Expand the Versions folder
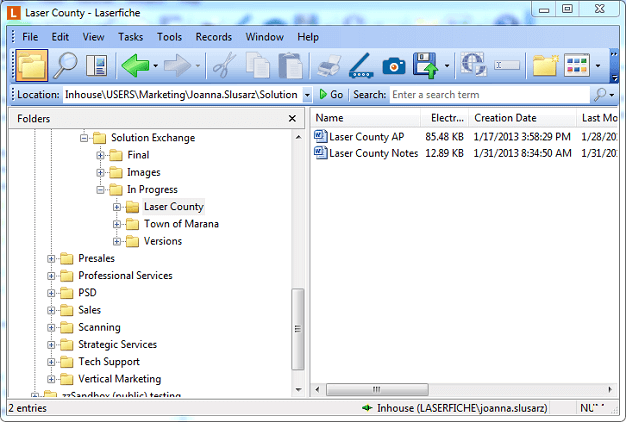The height and width of the screenshot is (422, 626). [117, 242]
